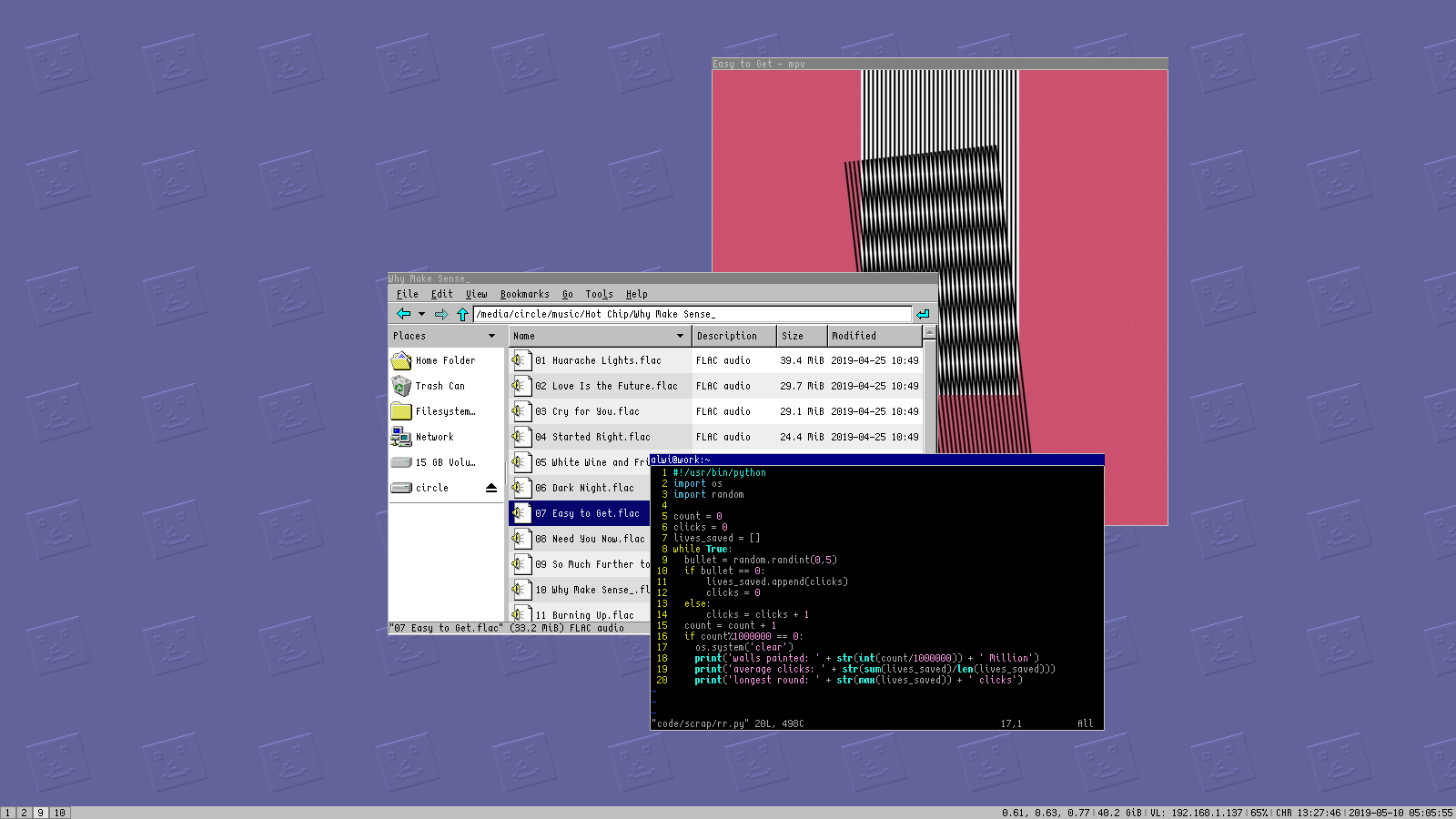Open Trash Can in Places sidebar

[440, 386]
